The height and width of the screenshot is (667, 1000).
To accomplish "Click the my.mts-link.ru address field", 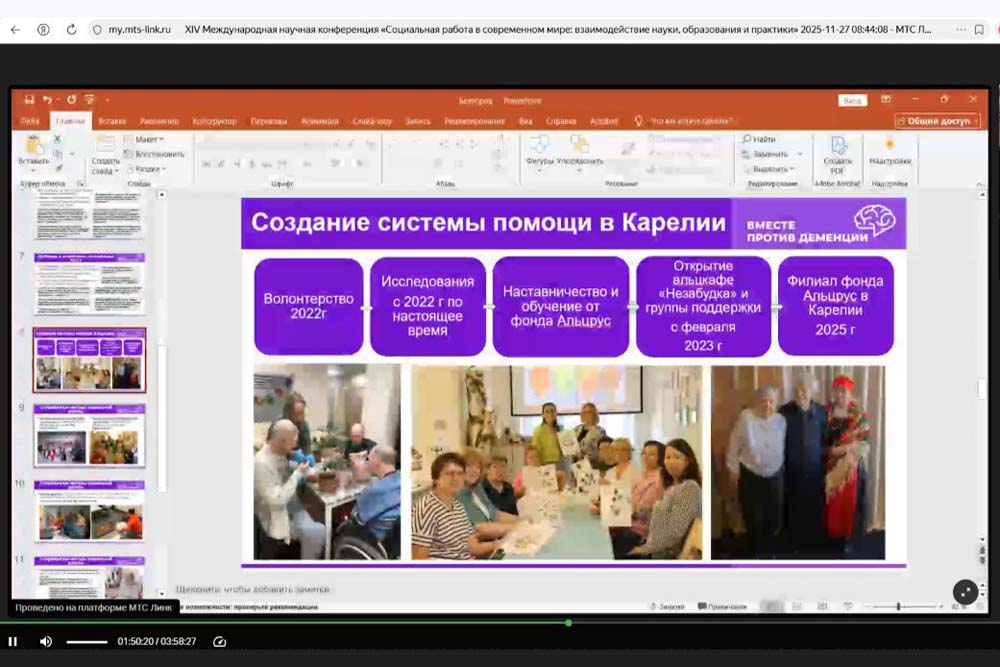I will point(138,30).
